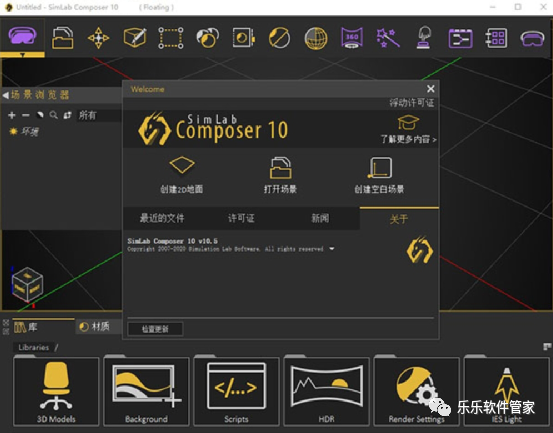553x433 pixels.
Task: Switch to the News (新闻) tab
Action: click(x=320, y=218)
